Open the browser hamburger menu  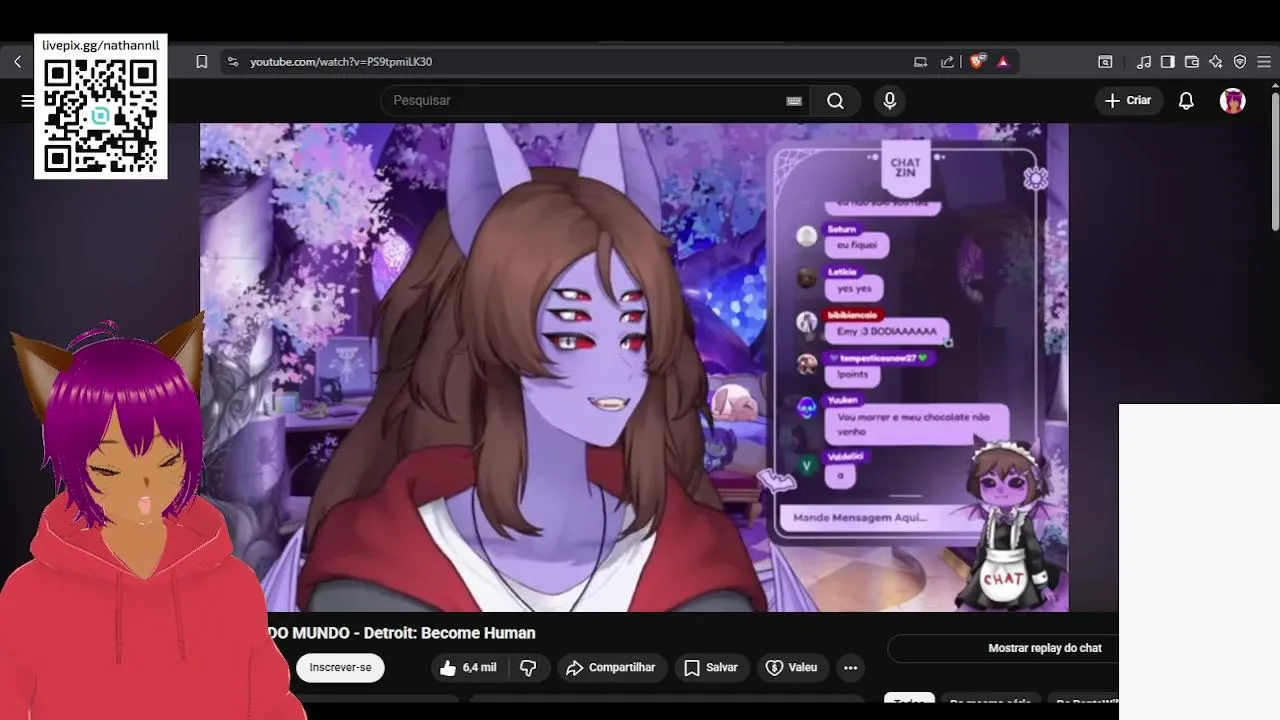(1264, 62)
